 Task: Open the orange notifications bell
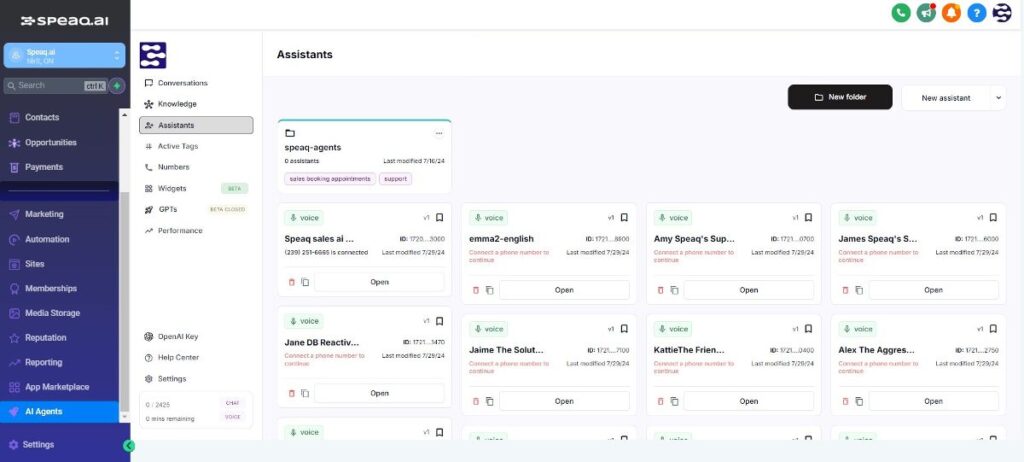952,12
